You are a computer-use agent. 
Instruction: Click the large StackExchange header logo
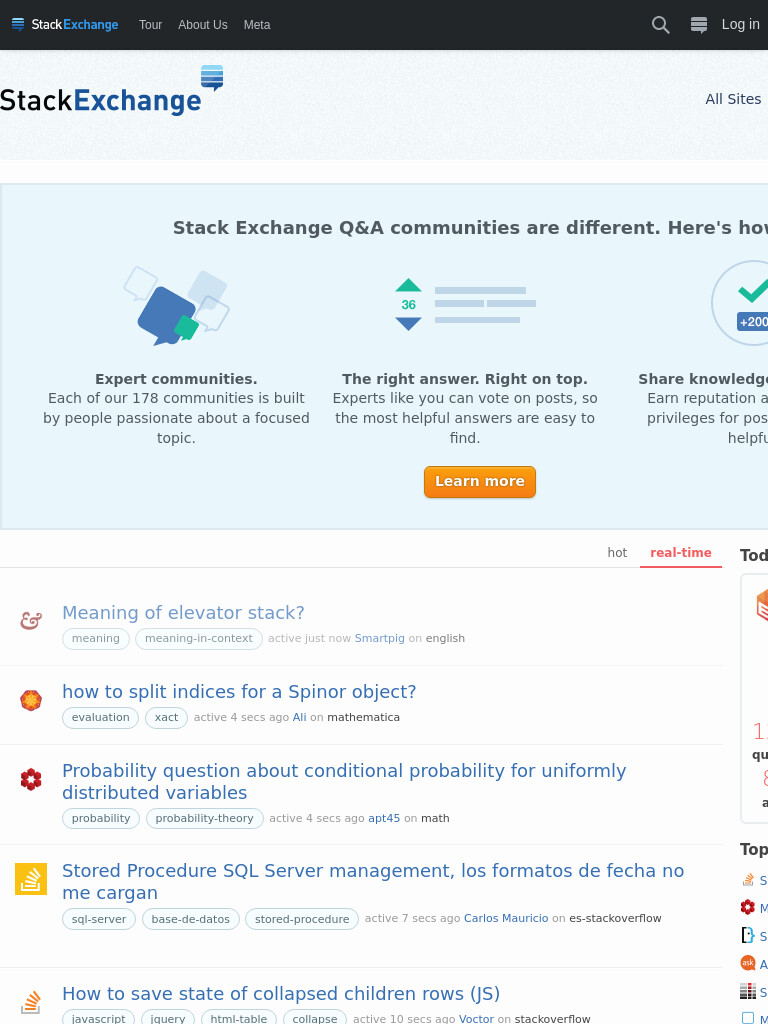pyautogui.click(x=112, y=91)
